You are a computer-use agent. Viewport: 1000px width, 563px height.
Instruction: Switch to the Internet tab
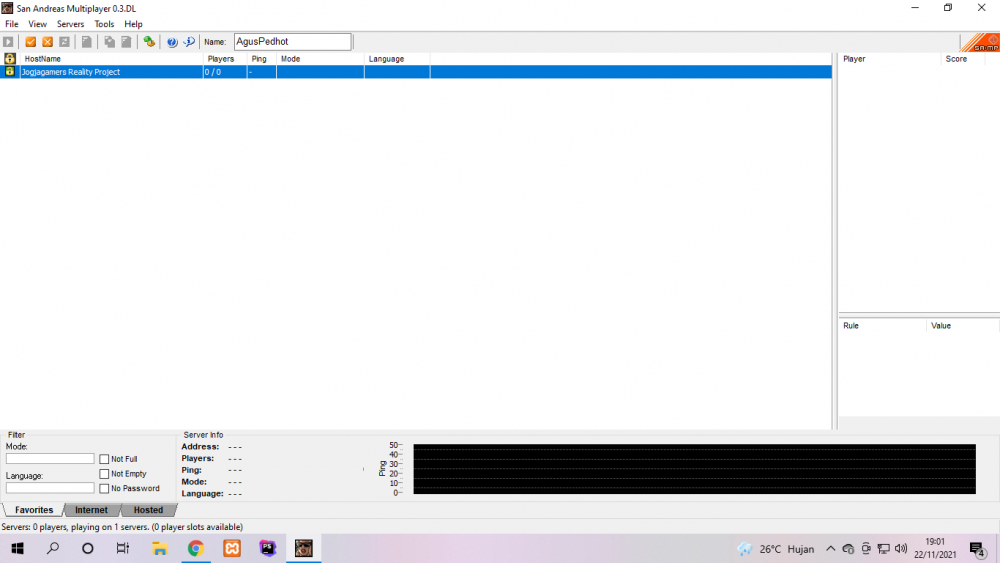pos(91,510)
